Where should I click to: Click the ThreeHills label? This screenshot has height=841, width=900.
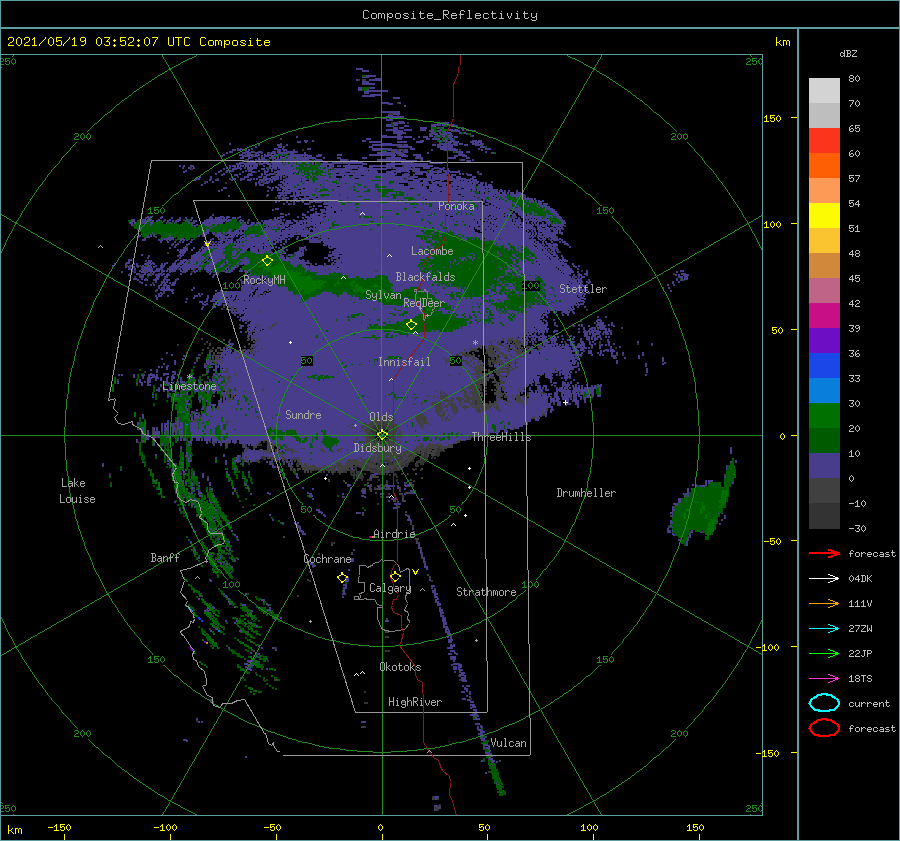(502, 437)
